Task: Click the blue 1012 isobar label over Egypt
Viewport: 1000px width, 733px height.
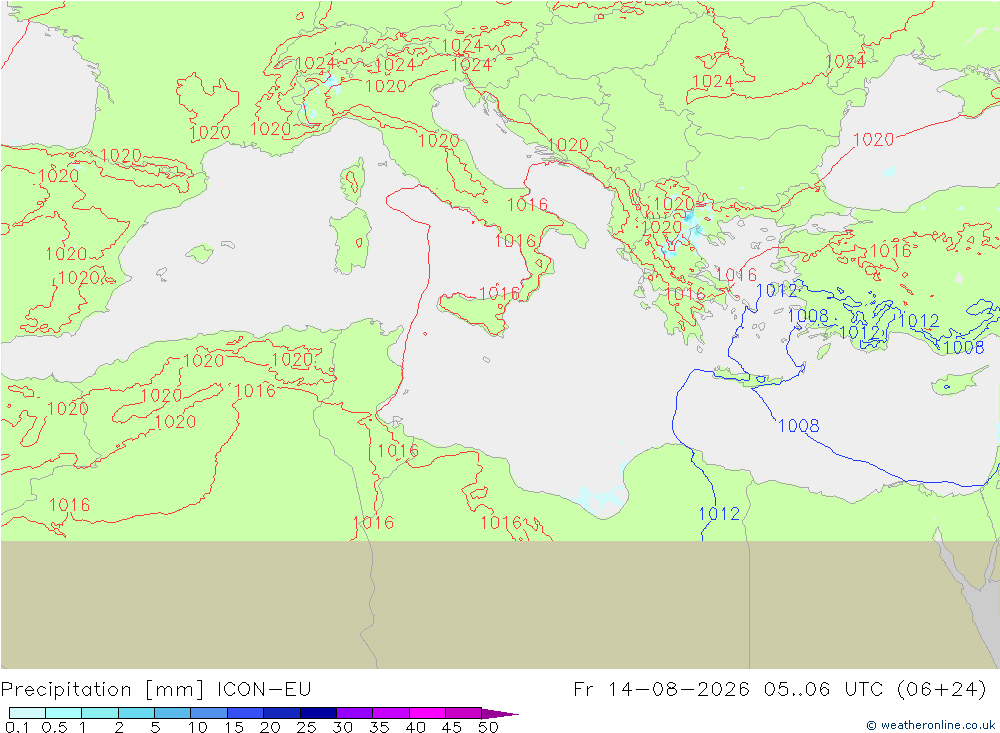Action: (x=719, y=514)
